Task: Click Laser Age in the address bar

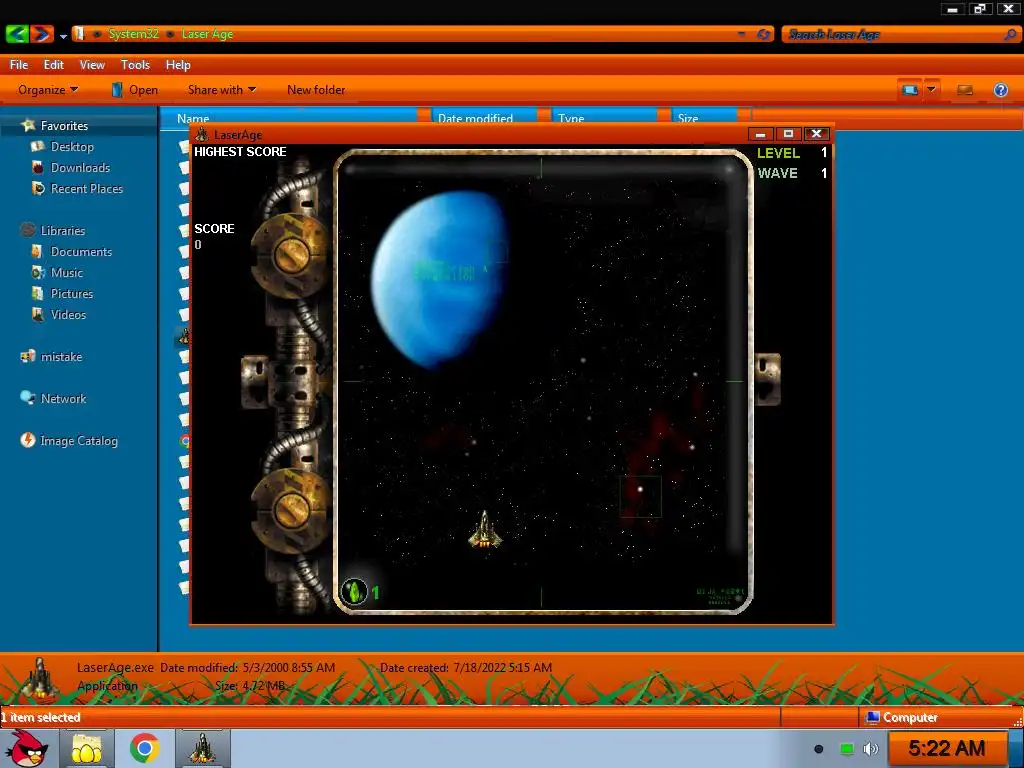Action: [207, 34]
